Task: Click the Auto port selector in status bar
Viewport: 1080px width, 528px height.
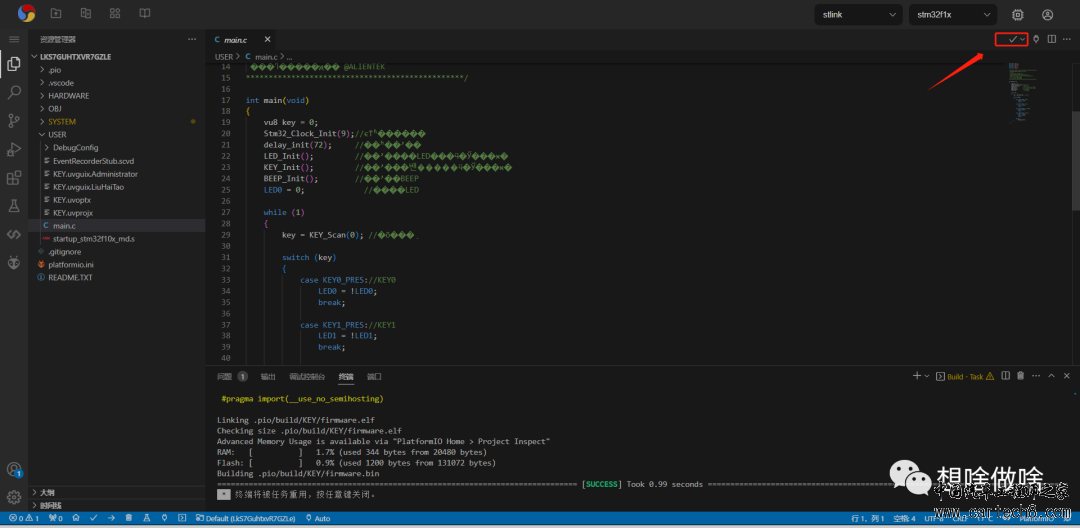Action: [318, 518]
